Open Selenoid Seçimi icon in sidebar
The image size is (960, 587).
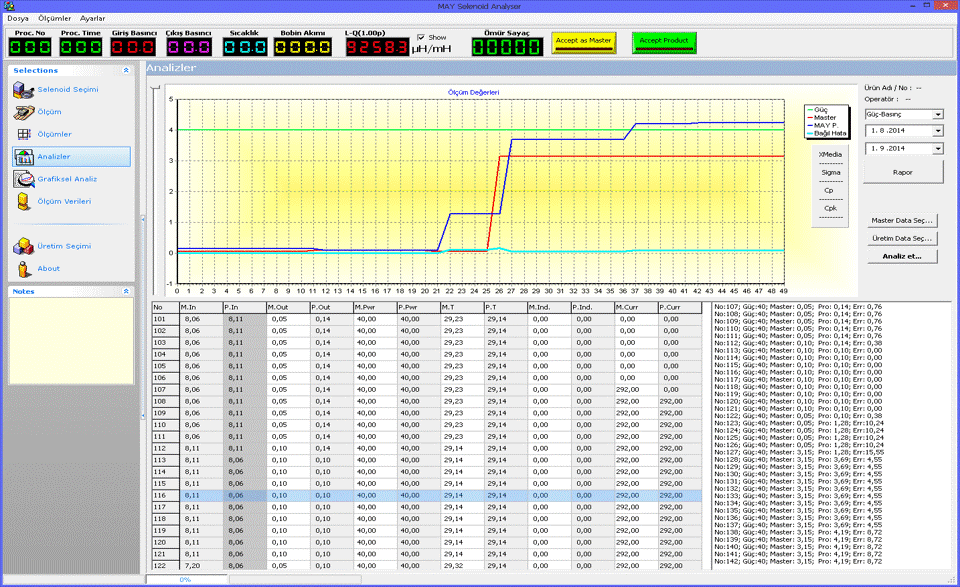click(23, 90)
